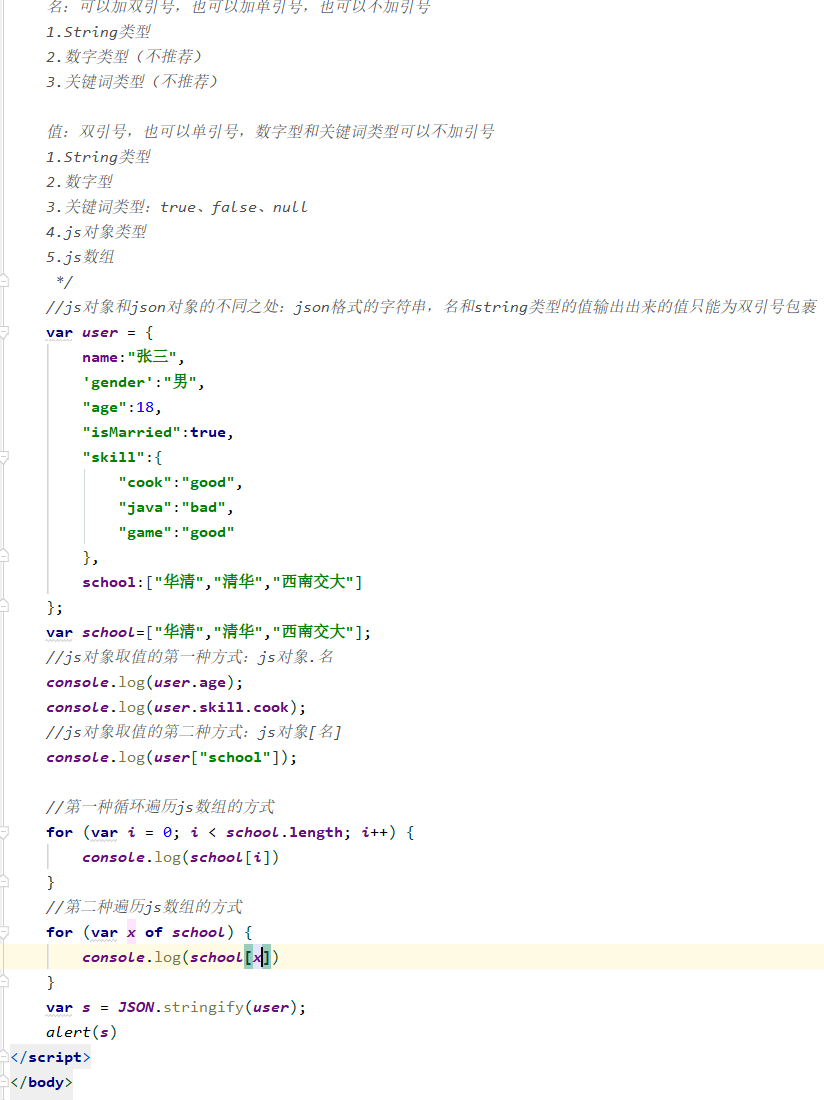Click the fold end marker beside '};'
Image resolution: width=824 pixels, height=1100 pixels.
(4, 607)
